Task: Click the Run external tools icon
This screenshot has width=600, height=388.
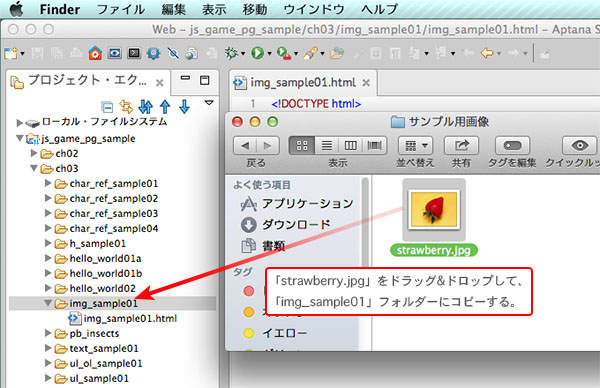Action: point(284,53)
